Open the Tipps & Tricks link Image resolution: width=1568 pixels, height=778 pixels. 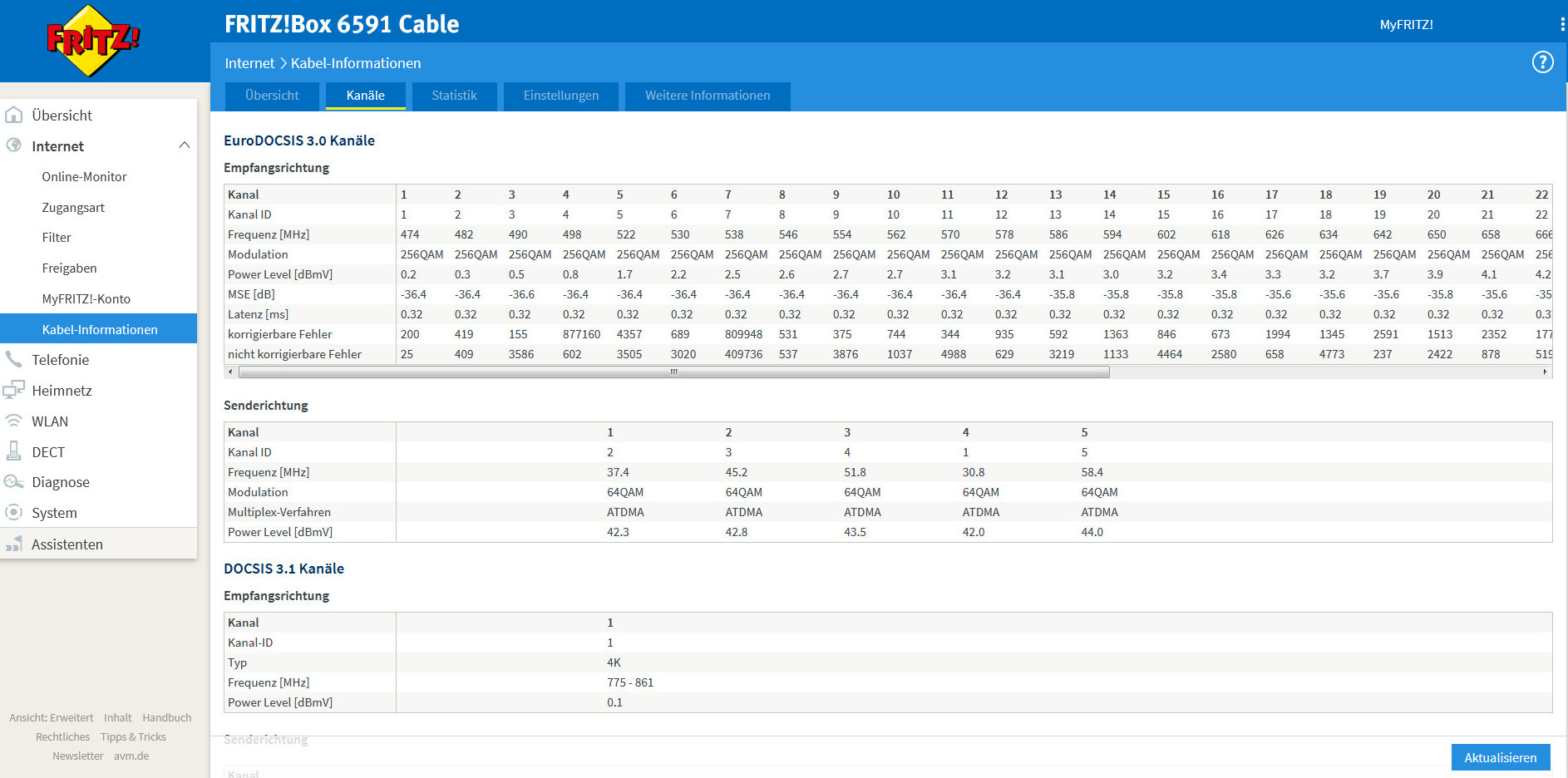[133, 736]
